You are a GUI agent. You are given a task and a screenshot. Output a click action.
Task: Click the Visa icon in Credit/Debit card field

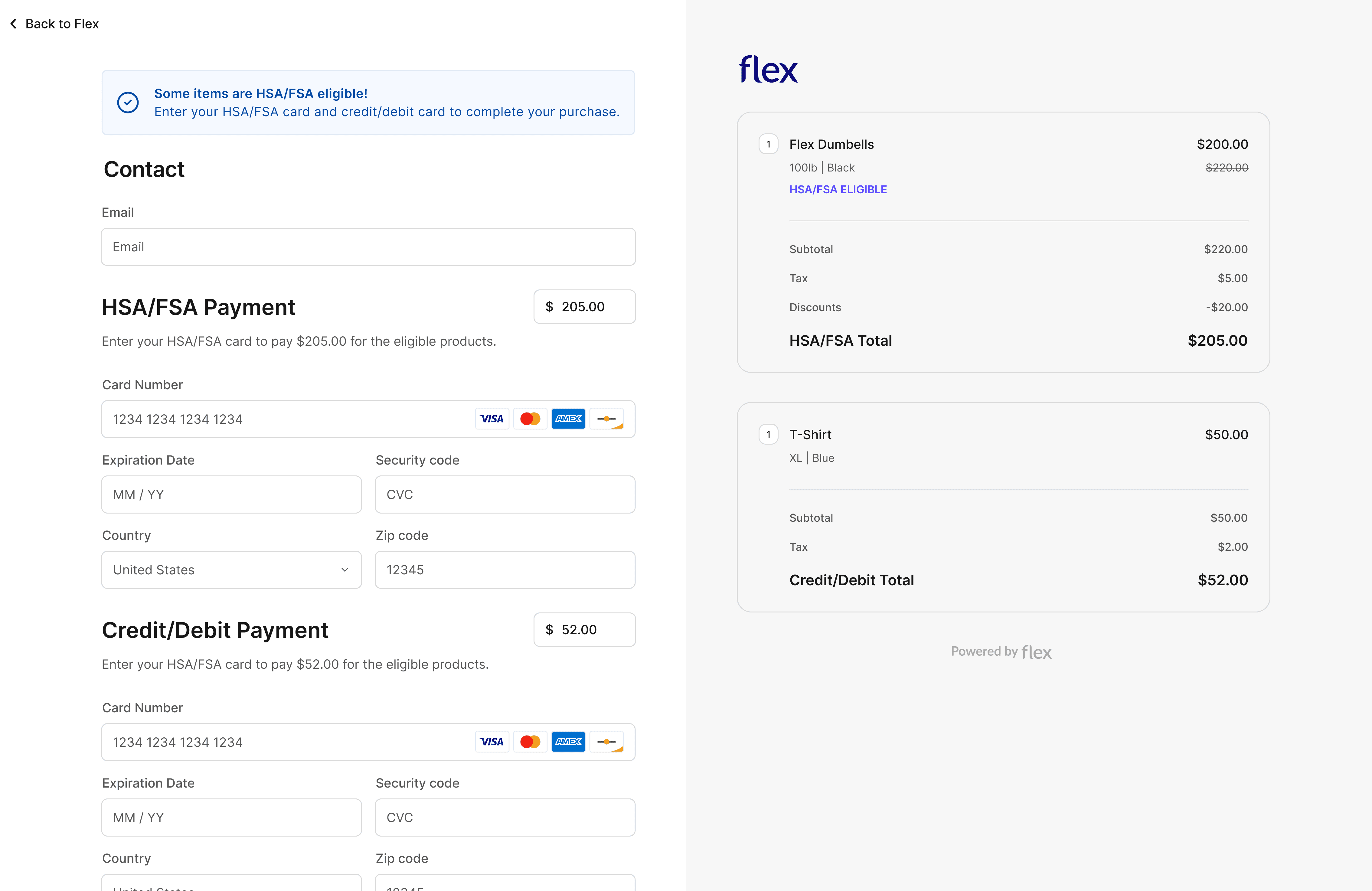click(x=492, y=742)
